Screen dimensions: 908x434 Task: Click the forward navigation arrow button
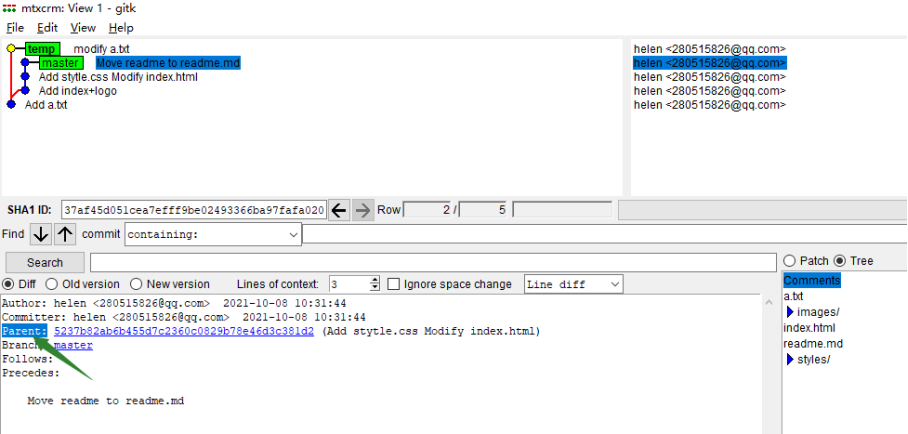point(363,210)
